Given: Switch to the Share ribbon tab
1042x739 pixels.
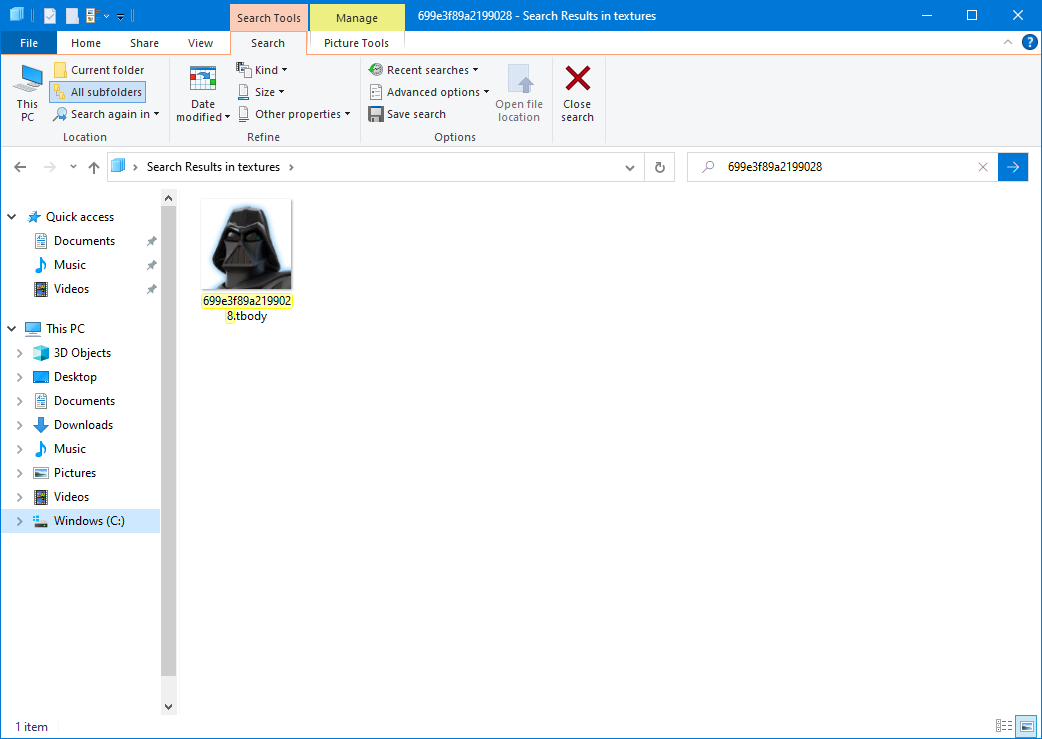Looking at the screenshot, I should (144, 43).
